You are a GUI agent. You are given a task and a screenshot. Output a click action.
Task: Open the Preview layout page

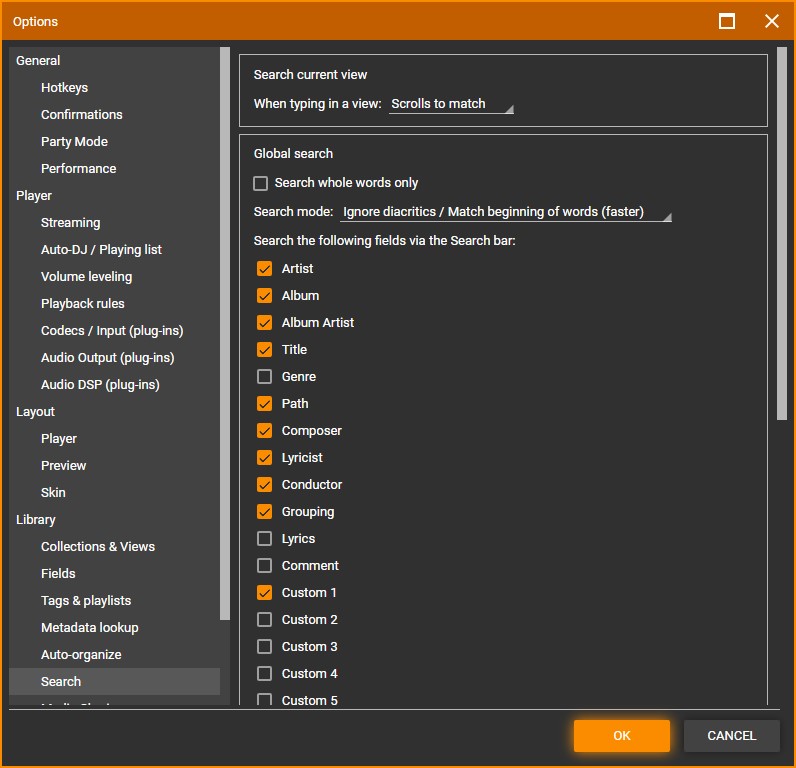tap(63, 465)
